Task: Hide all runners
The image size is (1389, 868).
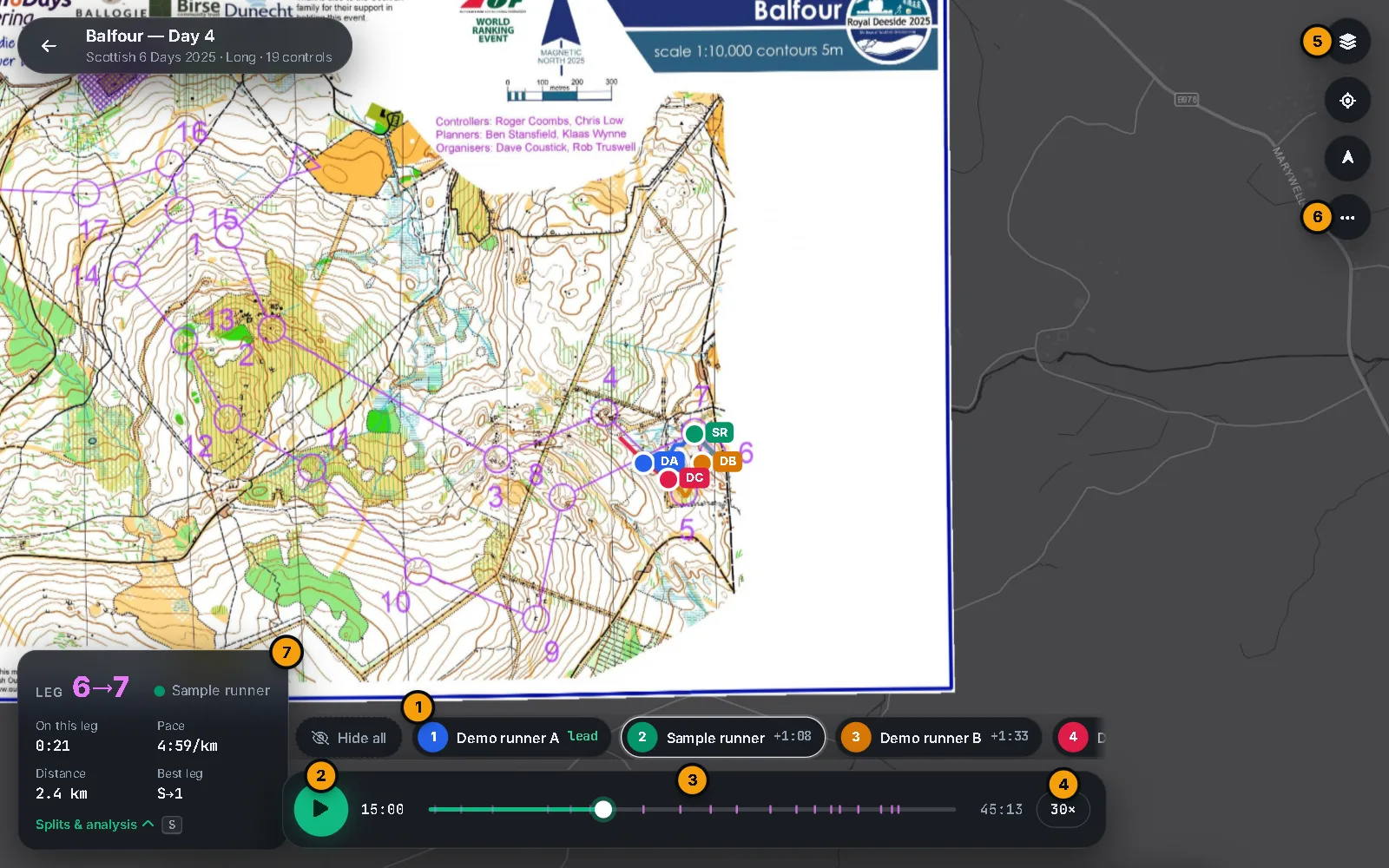Action: coord(349,738)
